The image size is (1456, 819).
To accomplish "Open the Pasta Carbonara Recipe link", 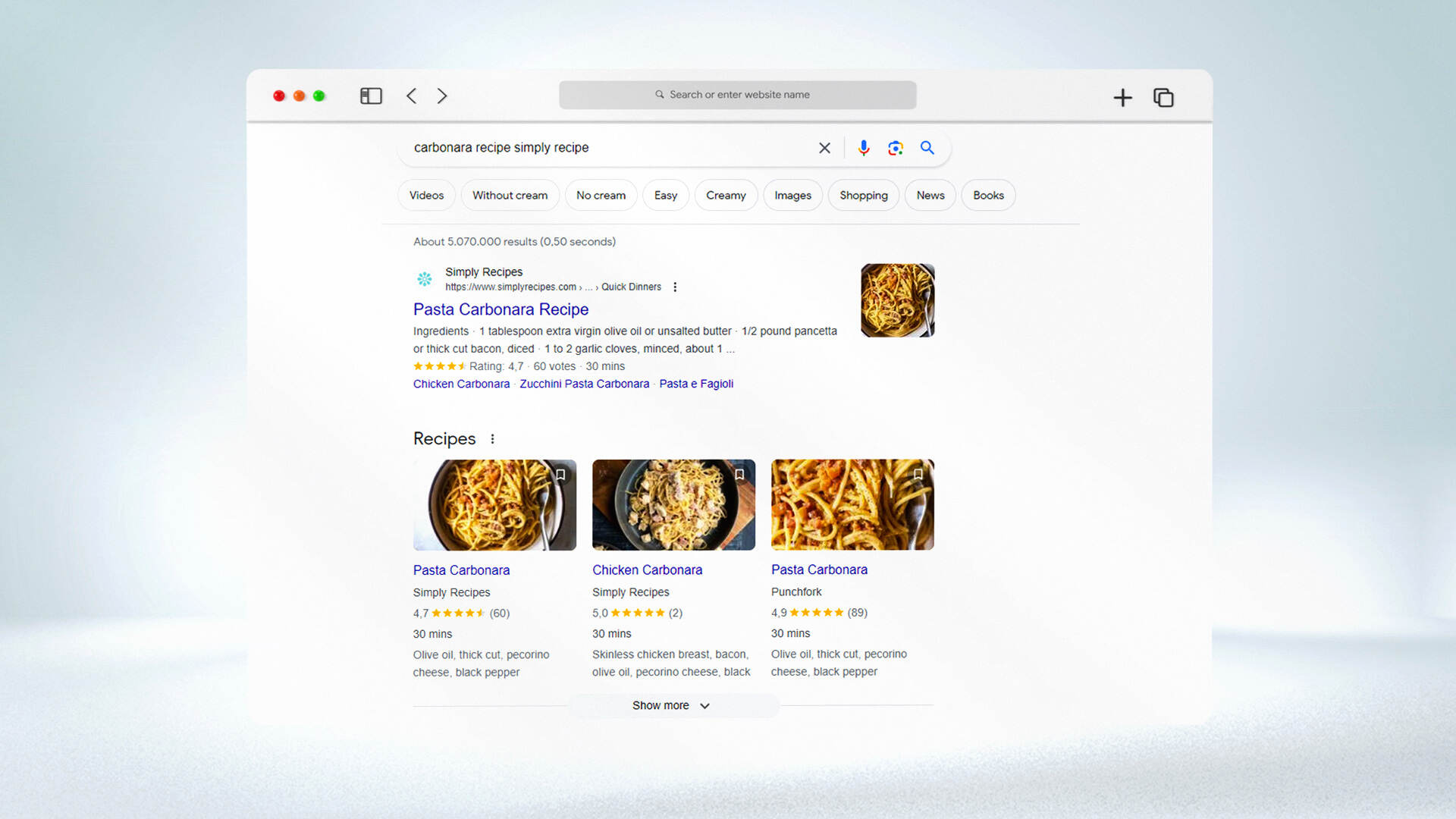I will [x=500, y=309].
